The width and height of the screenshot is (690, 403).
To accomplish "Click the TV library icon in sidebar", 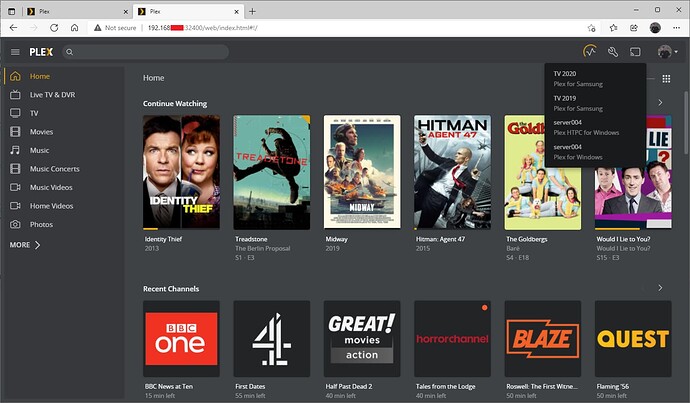I will pos(15,113).
